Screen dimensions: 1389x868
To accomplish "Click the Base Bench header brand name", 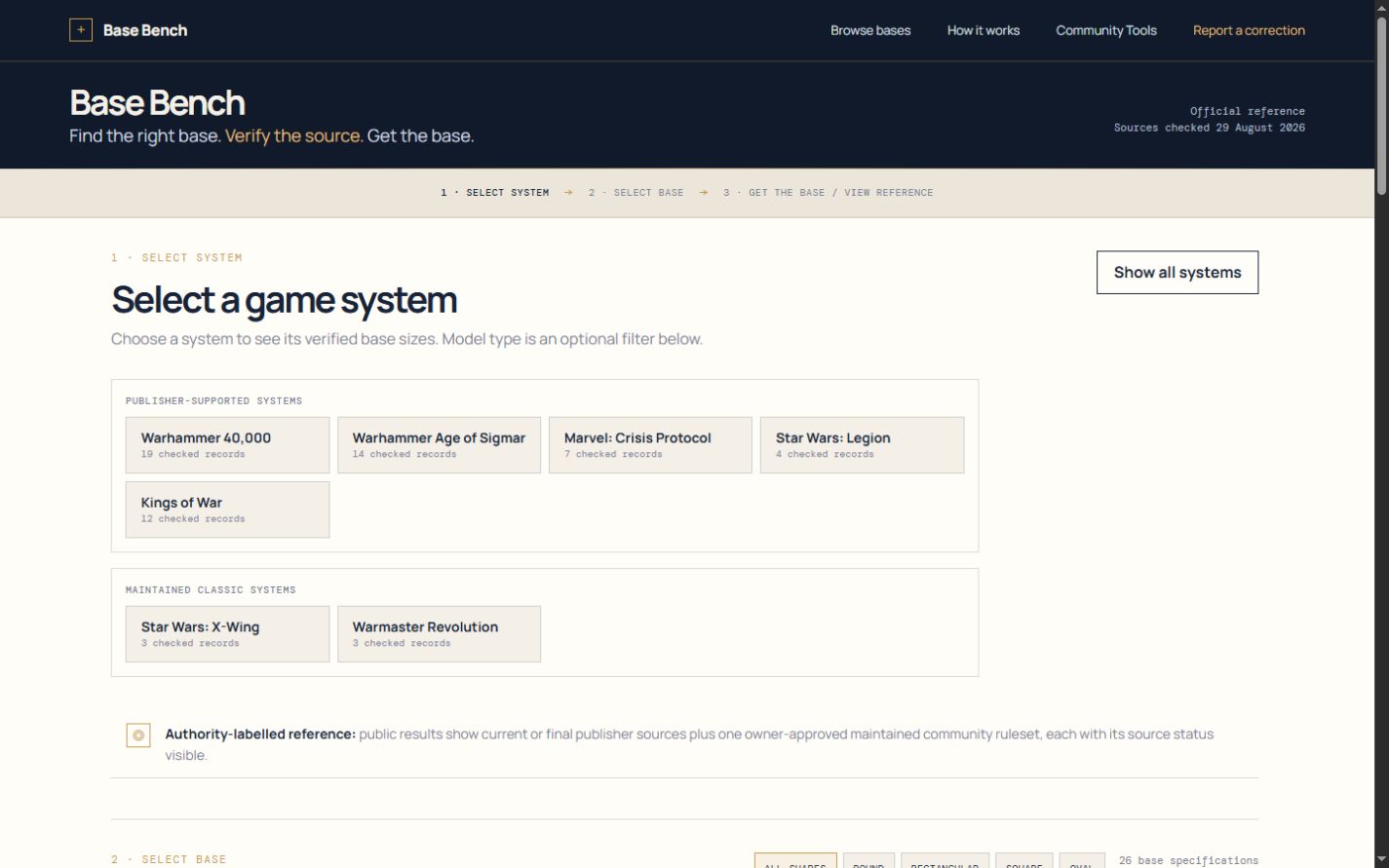I will pyautogui.click(x=145, y=30).
